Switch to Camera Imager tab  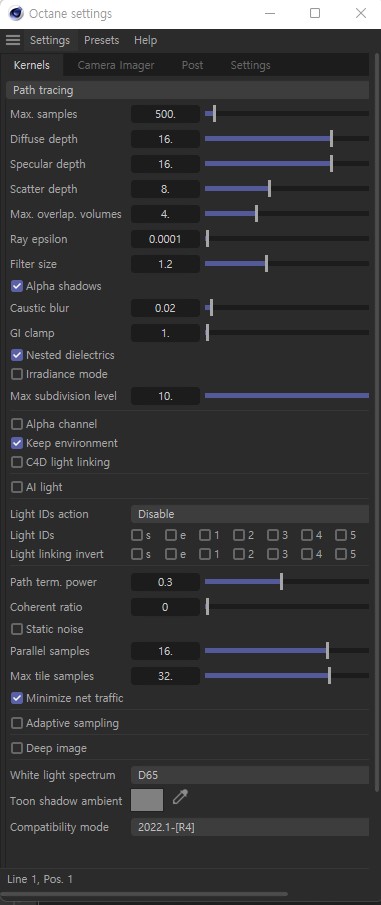coord(115,65)
